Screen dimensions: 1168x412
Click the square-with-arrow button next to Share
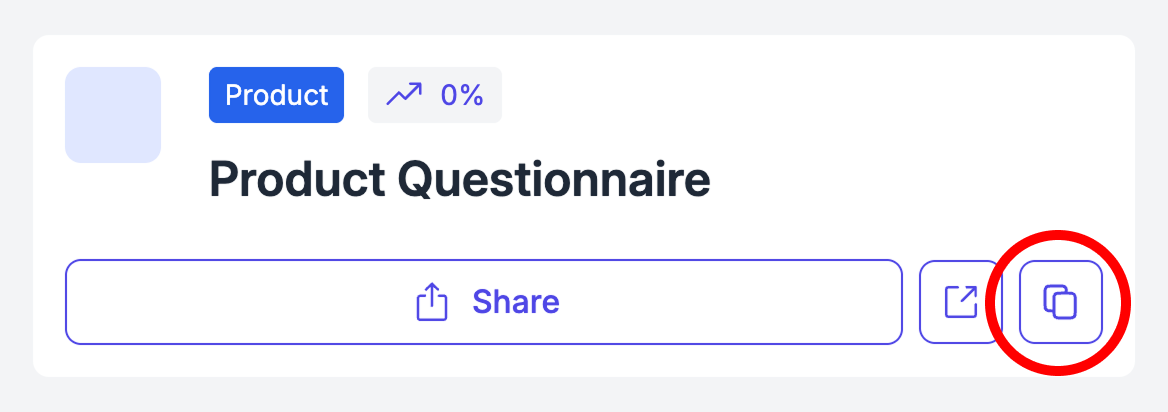pyautogui.click(x=960, y=302)
